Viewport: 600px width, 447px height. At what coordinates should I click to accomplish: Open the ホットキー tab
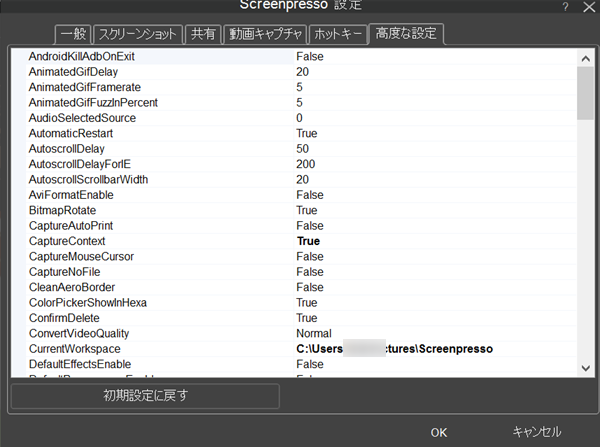point(338,34)
